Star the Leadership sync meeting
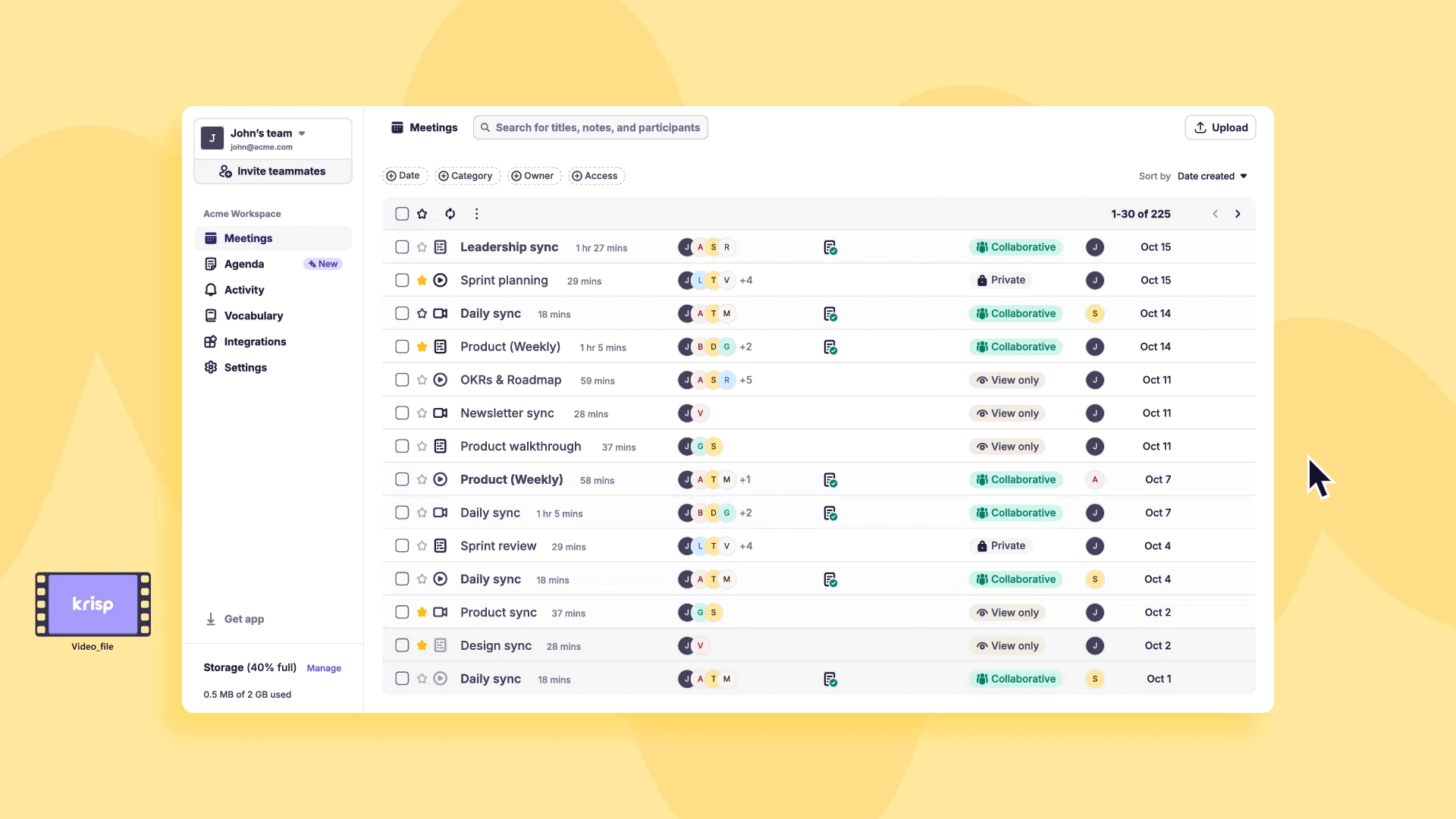The image size is (1456, 819). [x=422, y=247]
